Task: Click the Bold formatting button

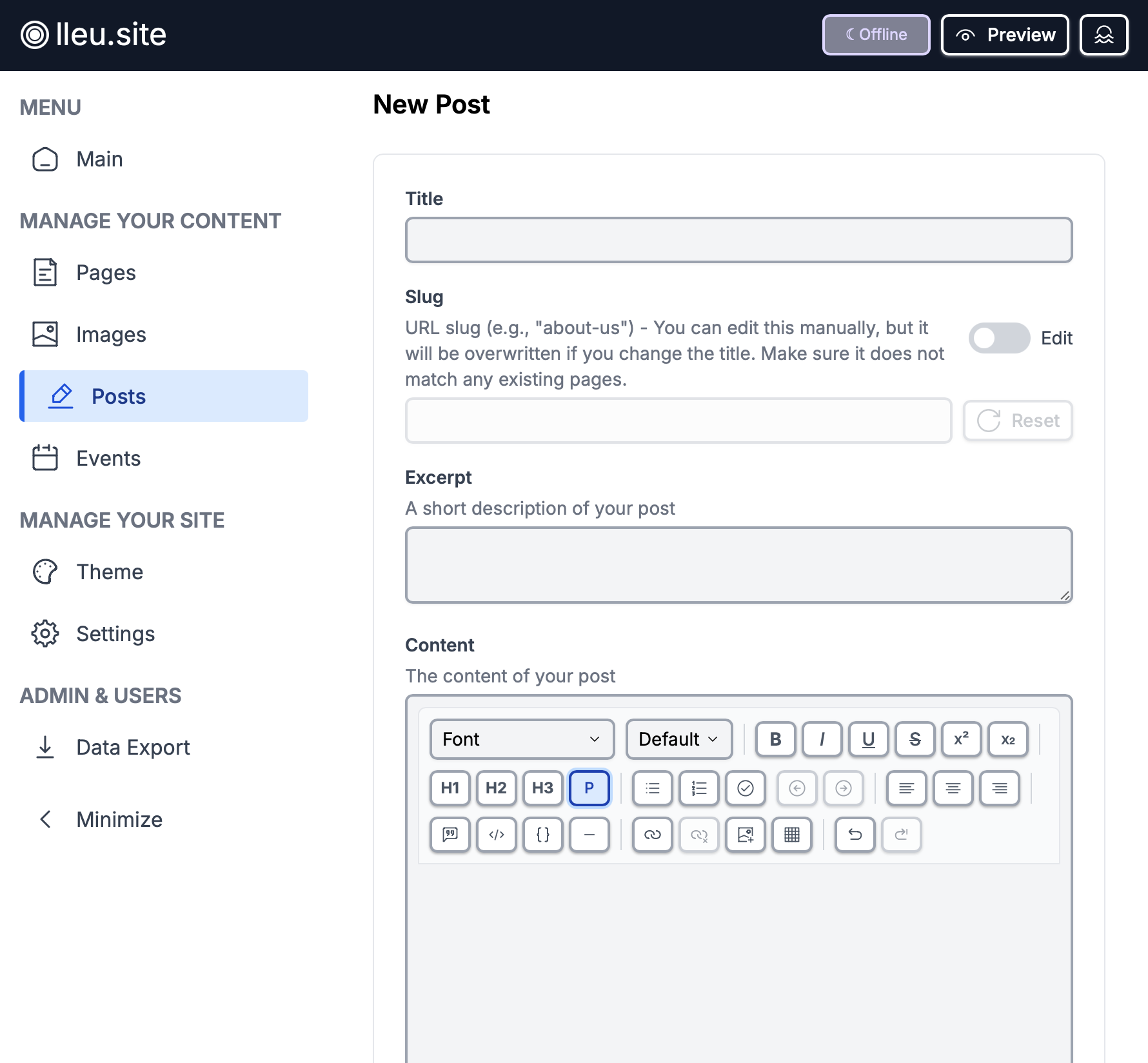Action: tap(775, 739)
